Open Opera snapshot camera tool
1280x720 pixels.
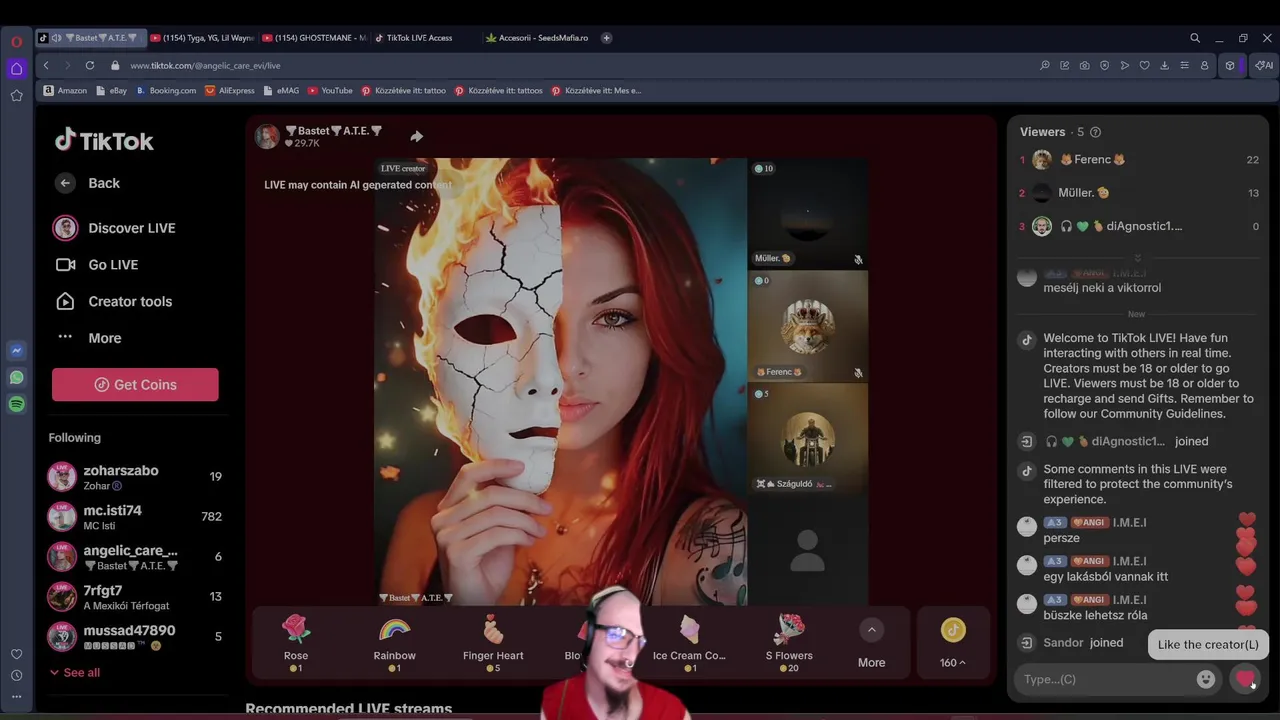pyautogui.click(x=1085, y=66)
